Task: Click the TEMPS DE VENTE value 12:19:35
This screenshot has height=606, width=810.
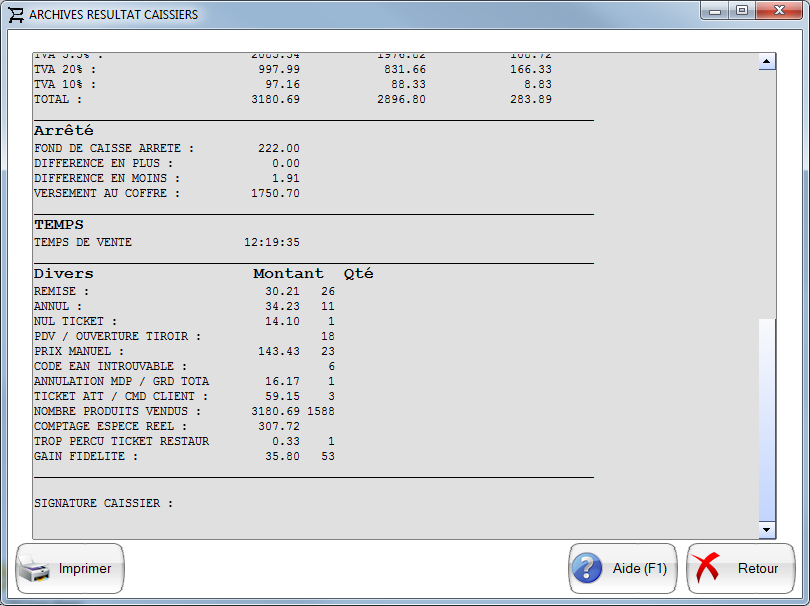Action: (271, 242)
